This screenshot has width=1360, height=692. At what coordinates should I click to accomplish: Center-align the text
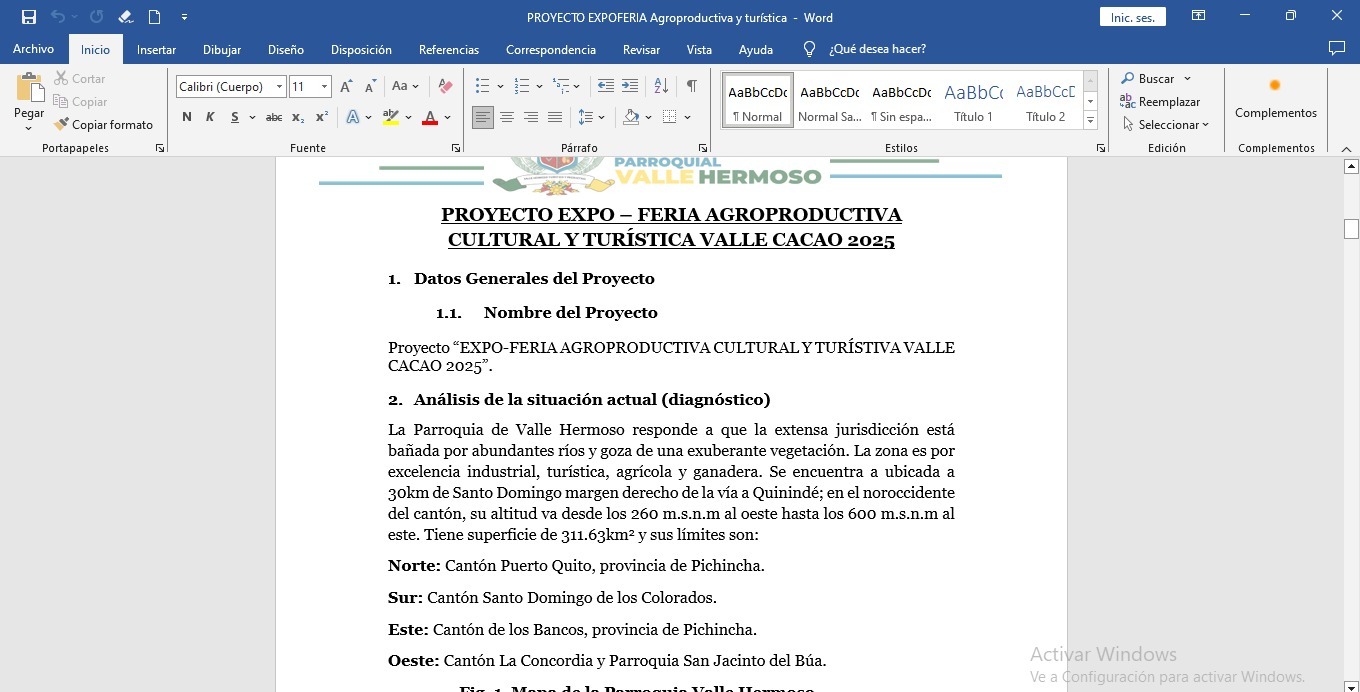pyautogui.click(x=507, y=118)
